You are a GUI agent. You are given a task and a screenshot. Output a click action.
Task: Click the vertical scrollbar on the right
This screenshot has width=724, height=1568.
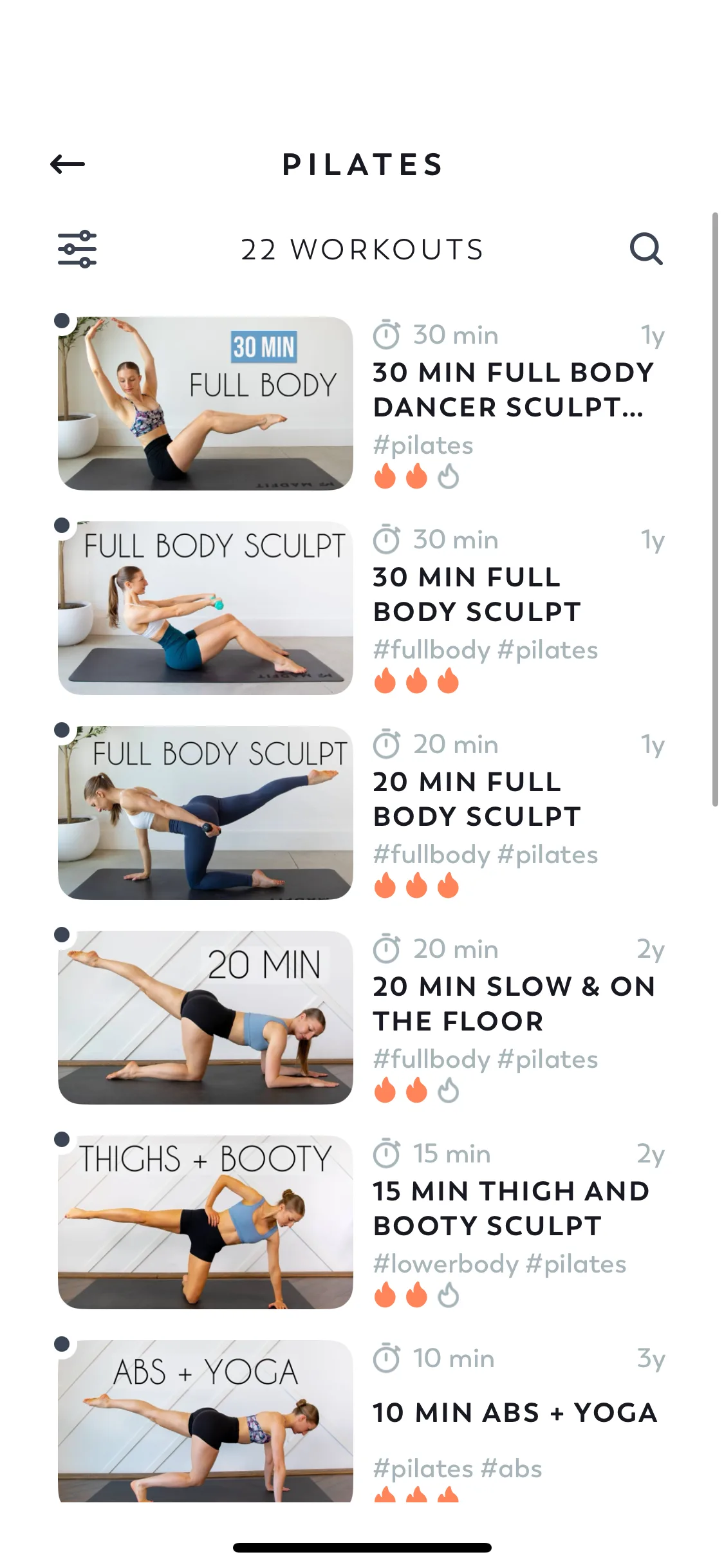pos(715,509)
